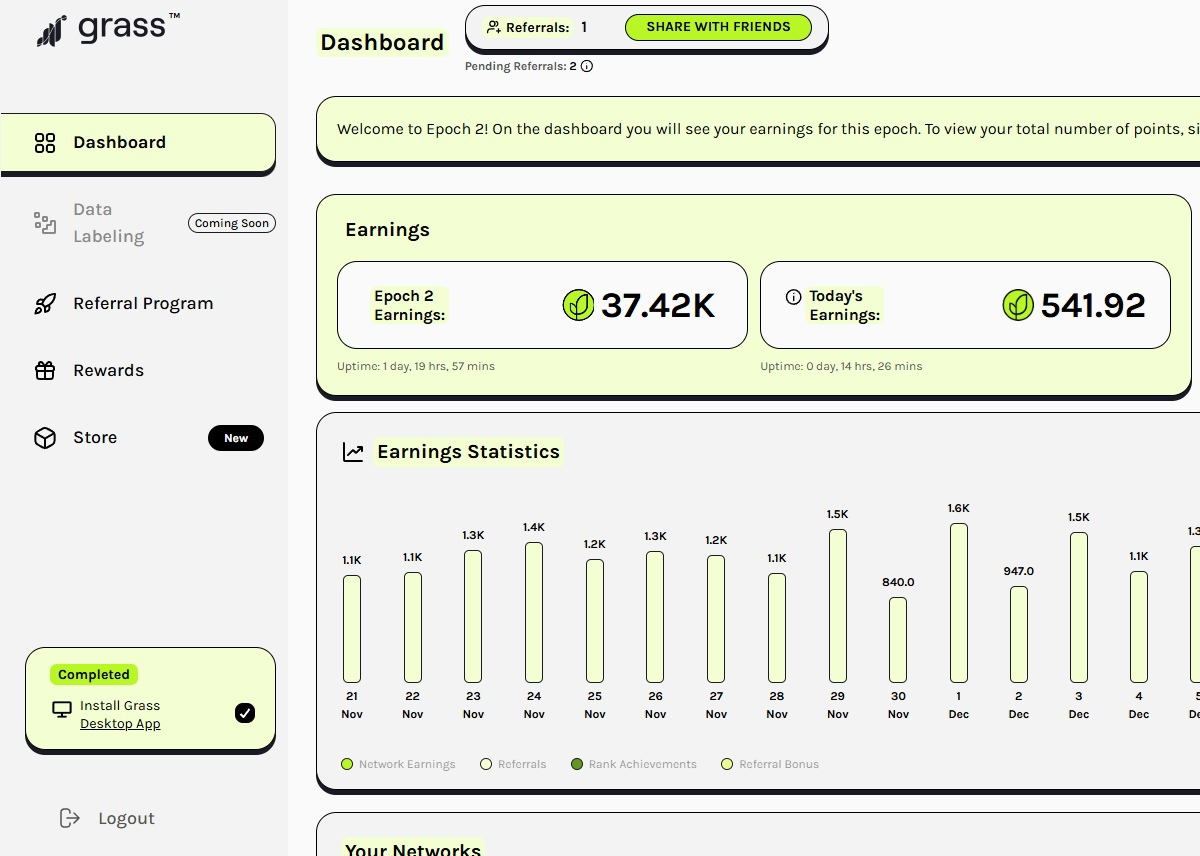
Task: Click the Data Labeling icon
Action: coord(45,223)
